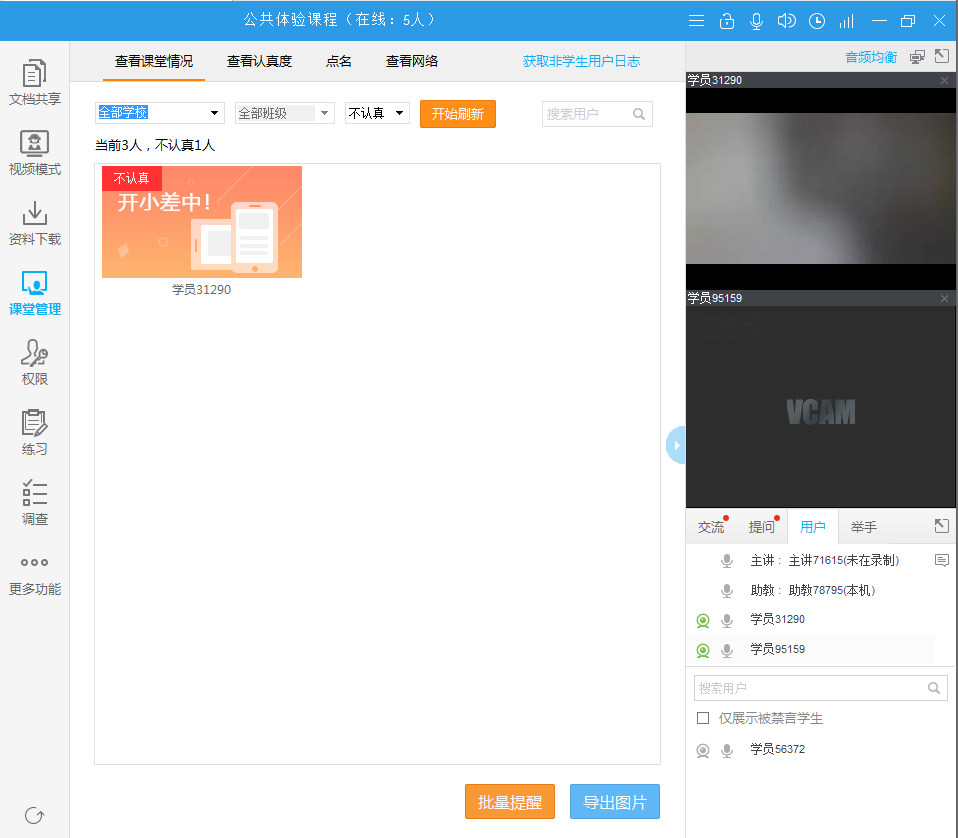Open the 文档共享 document sharing tool
The image size is (958, 838).
pyautogui.click(x=34, y=82)
